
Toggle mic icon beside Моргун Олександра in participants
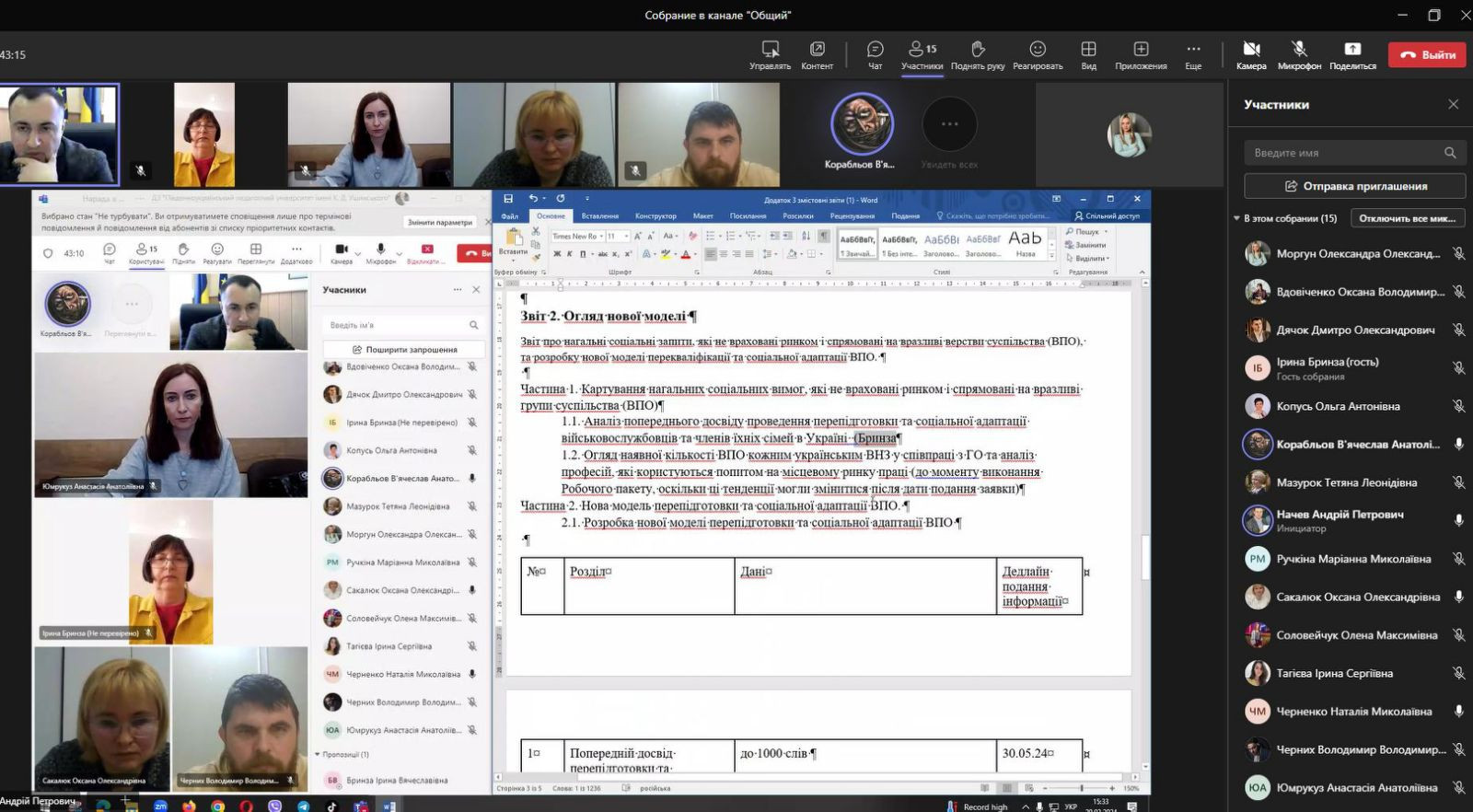(1458, 253)
